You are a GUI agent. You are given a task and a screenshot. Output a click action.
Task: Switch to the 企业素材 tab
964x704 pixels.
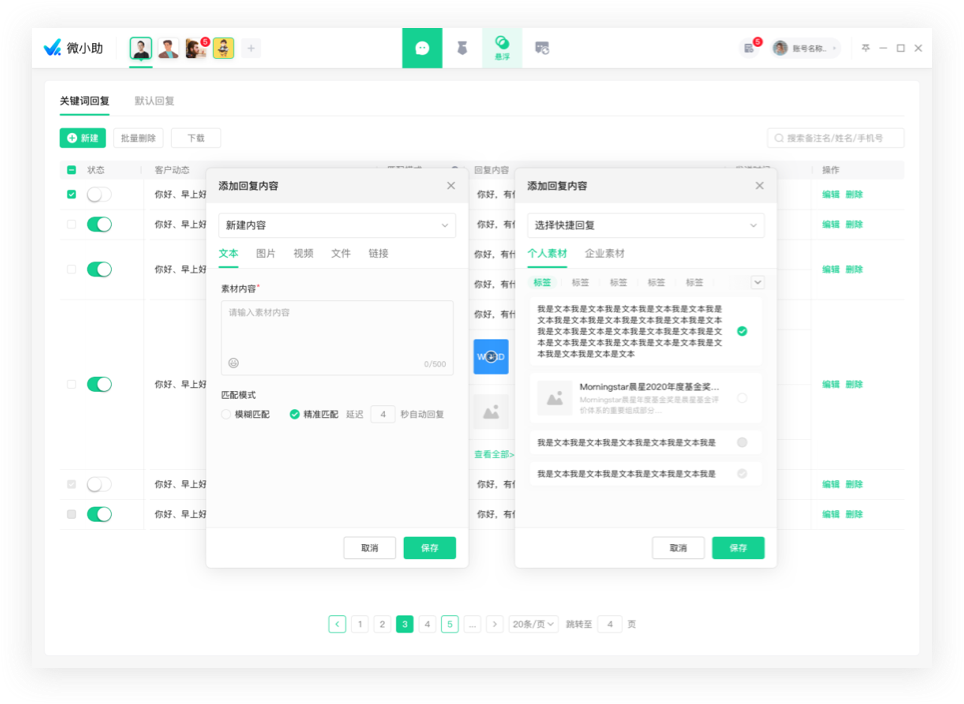point(605,254)
